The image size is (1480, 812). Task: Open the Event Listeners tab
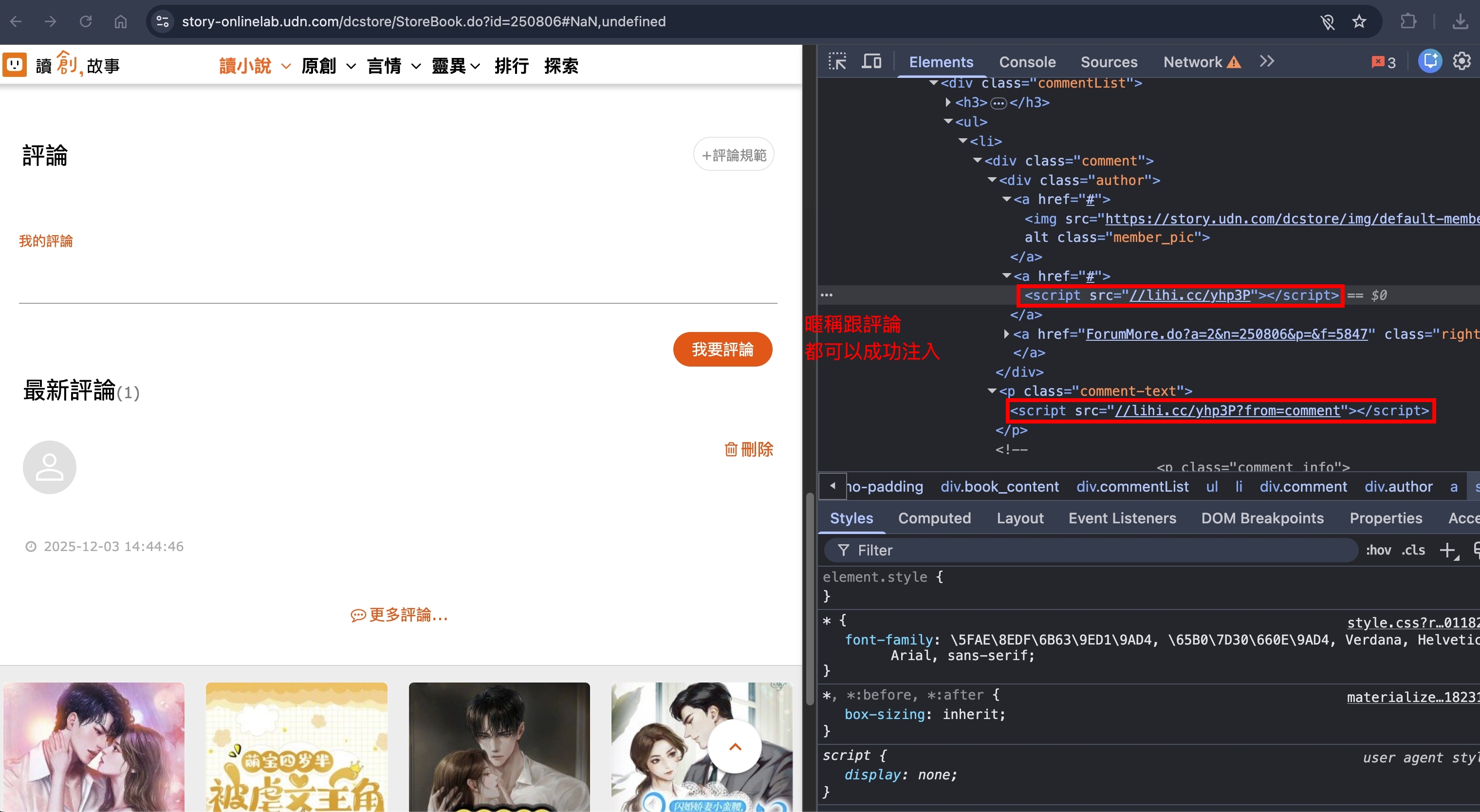pos(1122,518)
